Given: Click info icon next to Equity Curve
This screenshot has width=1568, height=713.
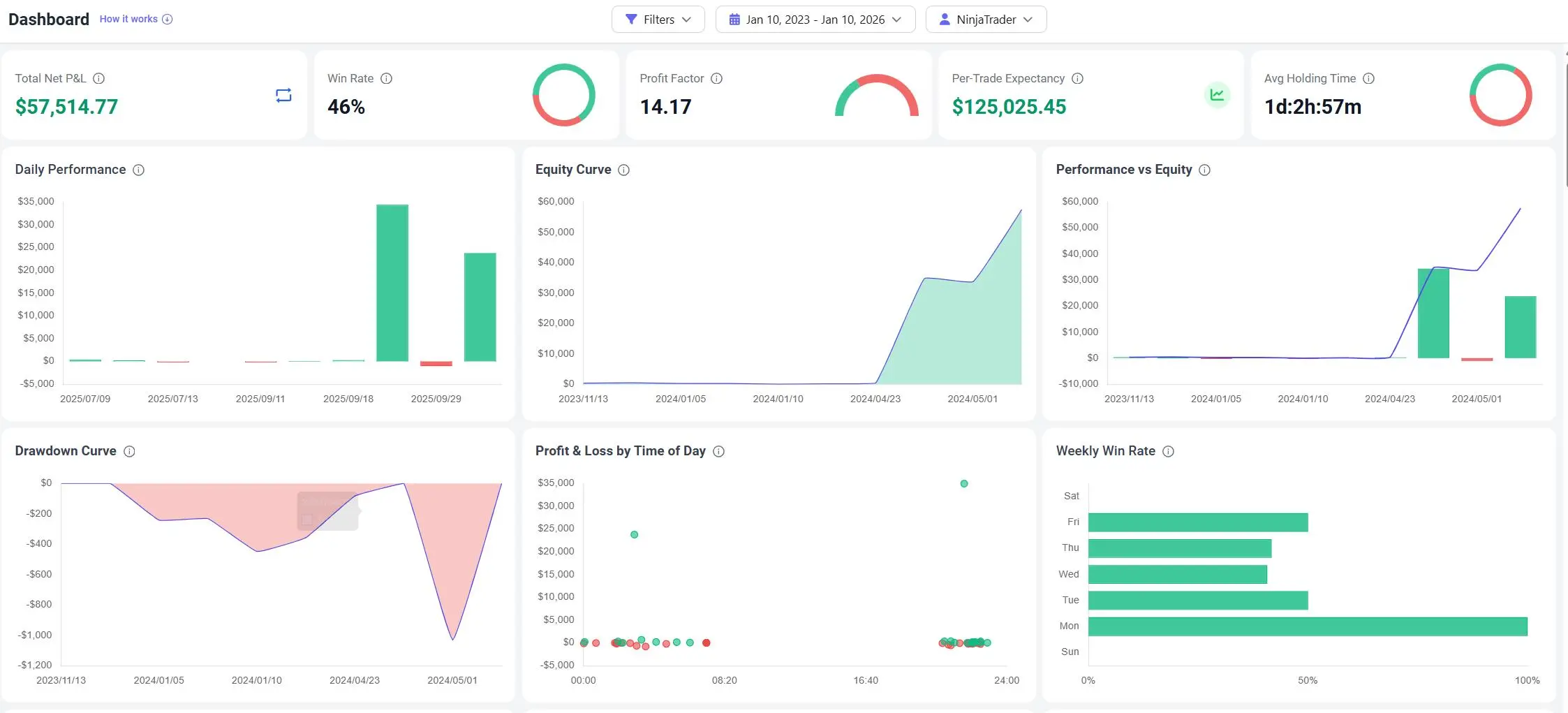Looking at the screenshot, I should point(623,170).
